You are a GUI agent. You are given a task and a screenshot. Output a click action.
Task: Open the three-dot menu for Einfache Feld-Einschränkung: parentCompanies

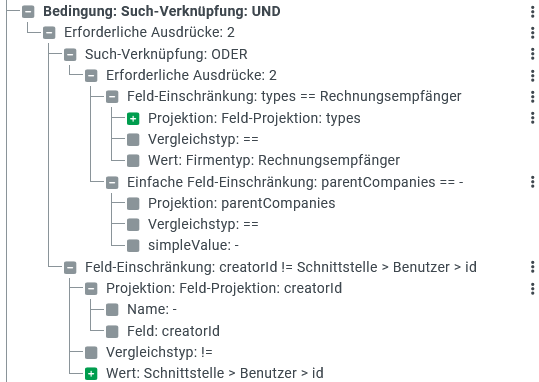pyautogui.click(x=532, y=182)
